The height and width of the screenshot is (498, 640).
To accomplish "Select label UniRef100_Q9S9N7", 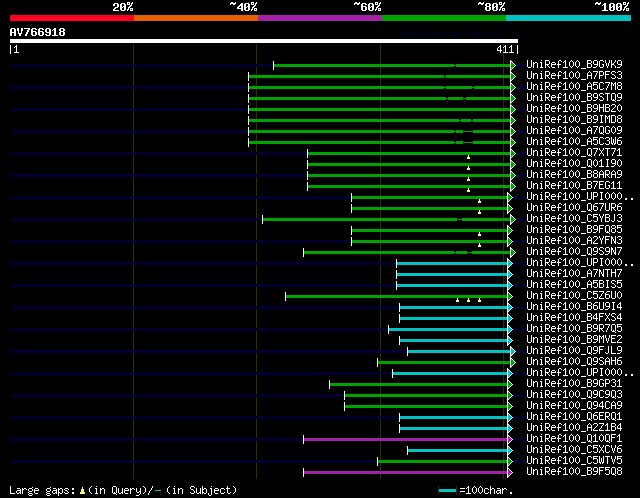I will (574, 252).
